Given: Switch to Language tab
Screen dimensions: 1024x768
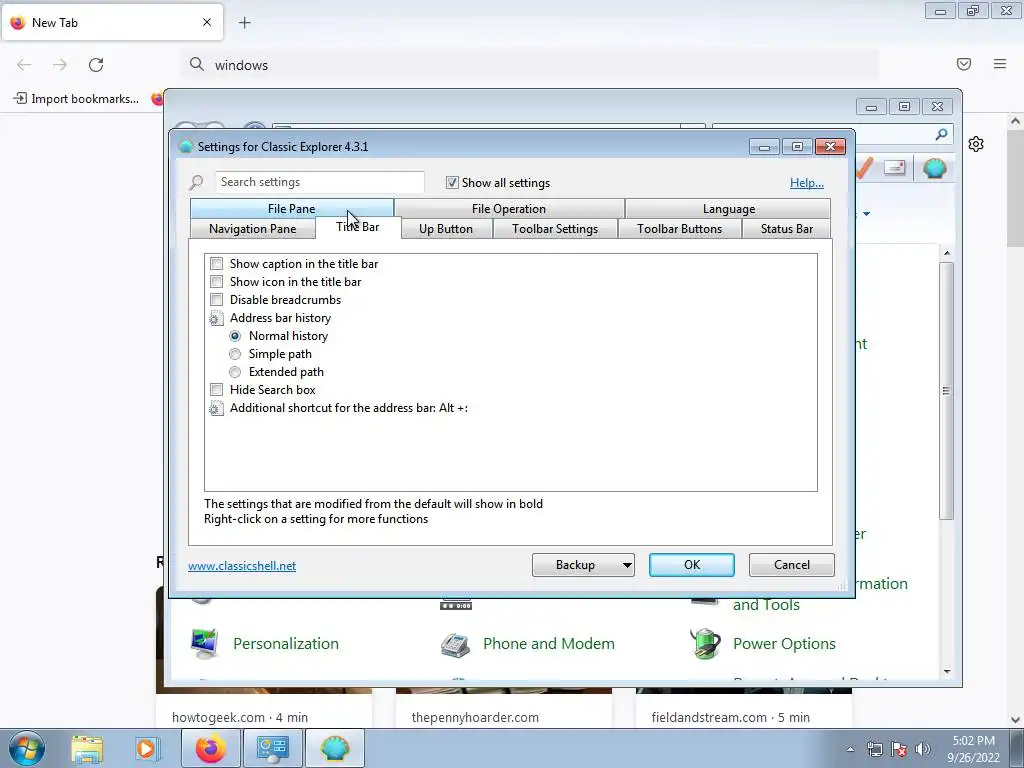Looking at the screenshot, I should click(x=729, y=208).
